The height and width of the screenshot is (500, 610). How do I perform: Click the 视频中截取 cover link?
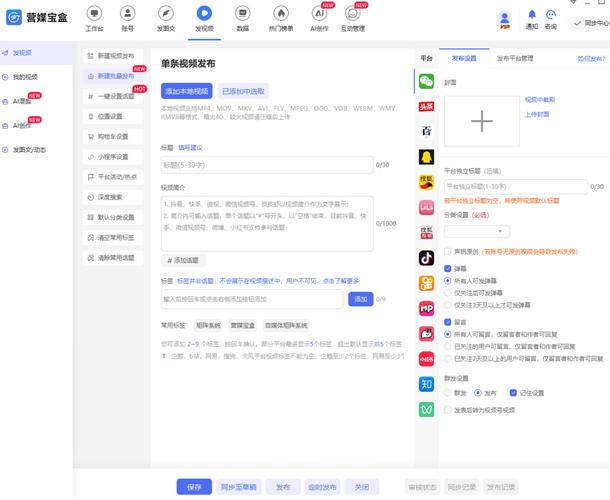point(540,100)
